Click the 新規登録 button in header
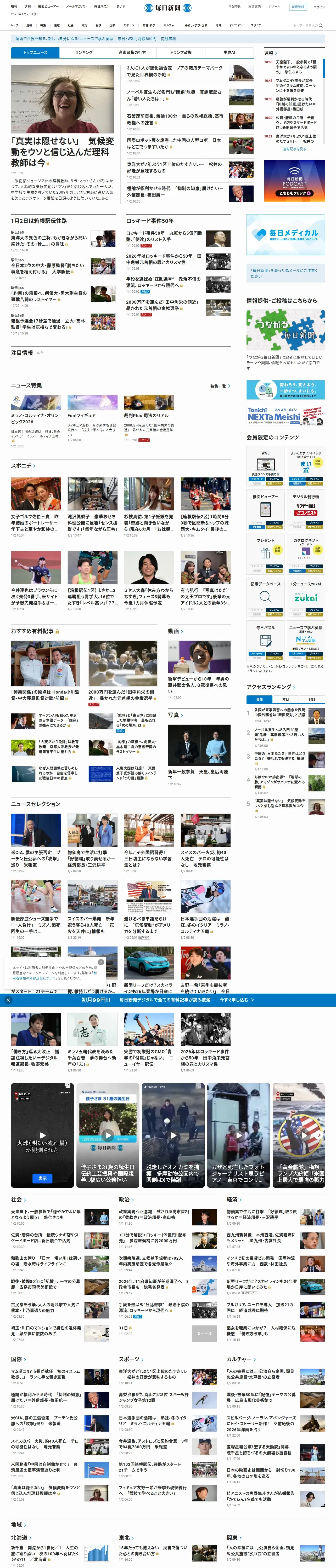The image size is (336, 1568). (297, 7)
